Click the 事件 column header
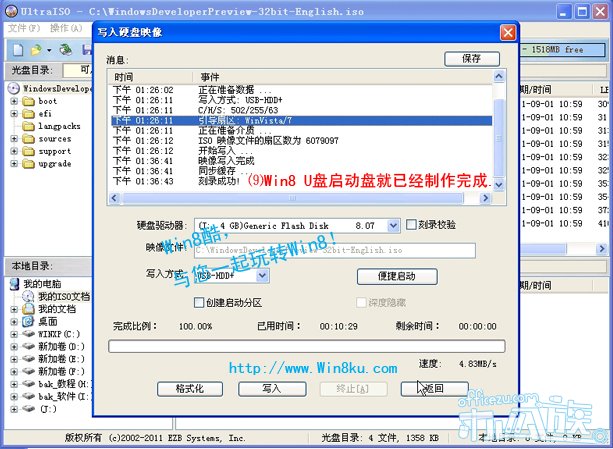The width and height of the screenshot is (613, 449). click(x=342, y=77)
